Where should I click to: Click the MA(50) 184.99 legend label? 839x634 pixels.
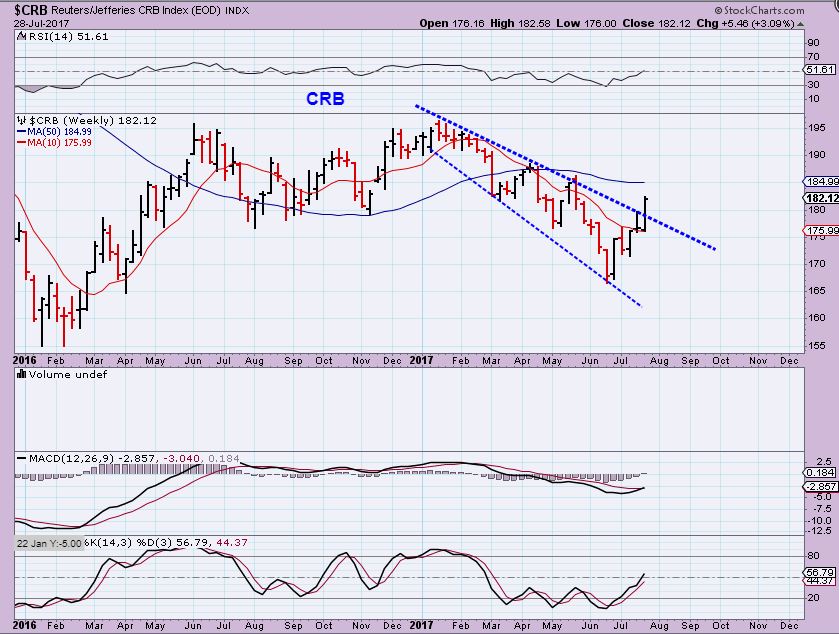59,132
